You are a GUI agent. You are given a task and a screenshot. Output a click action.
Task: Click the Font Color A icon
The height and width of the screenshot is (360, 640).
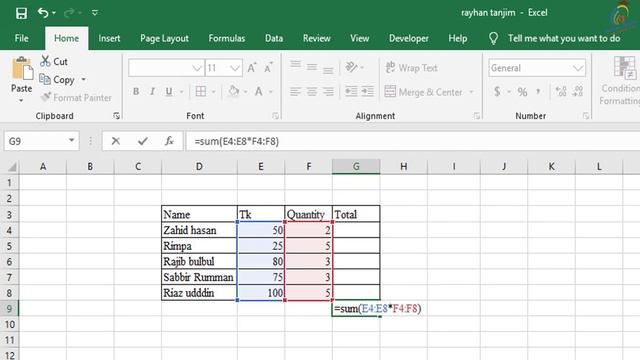(258, 91)
